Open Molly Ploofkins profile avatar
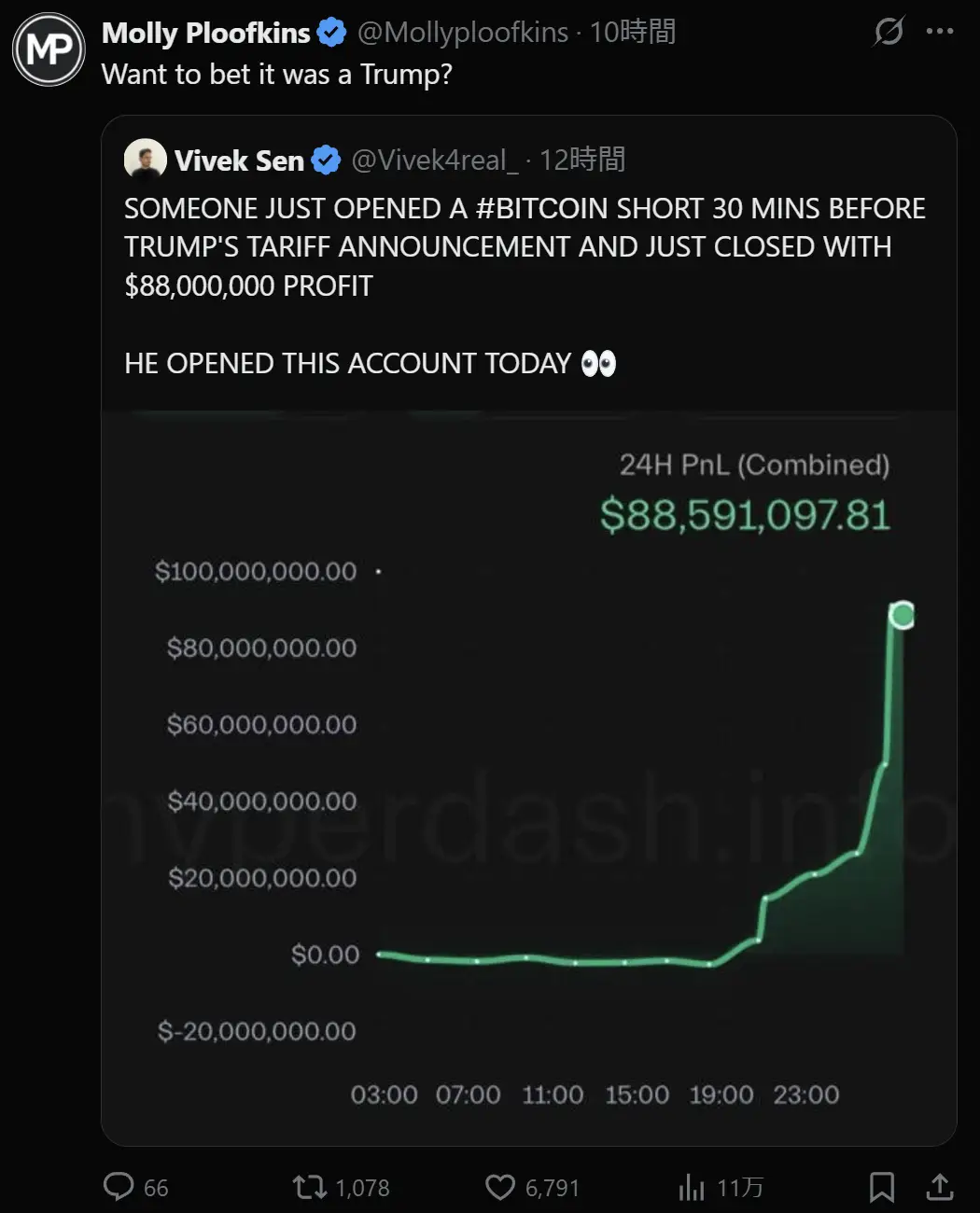 49,49
